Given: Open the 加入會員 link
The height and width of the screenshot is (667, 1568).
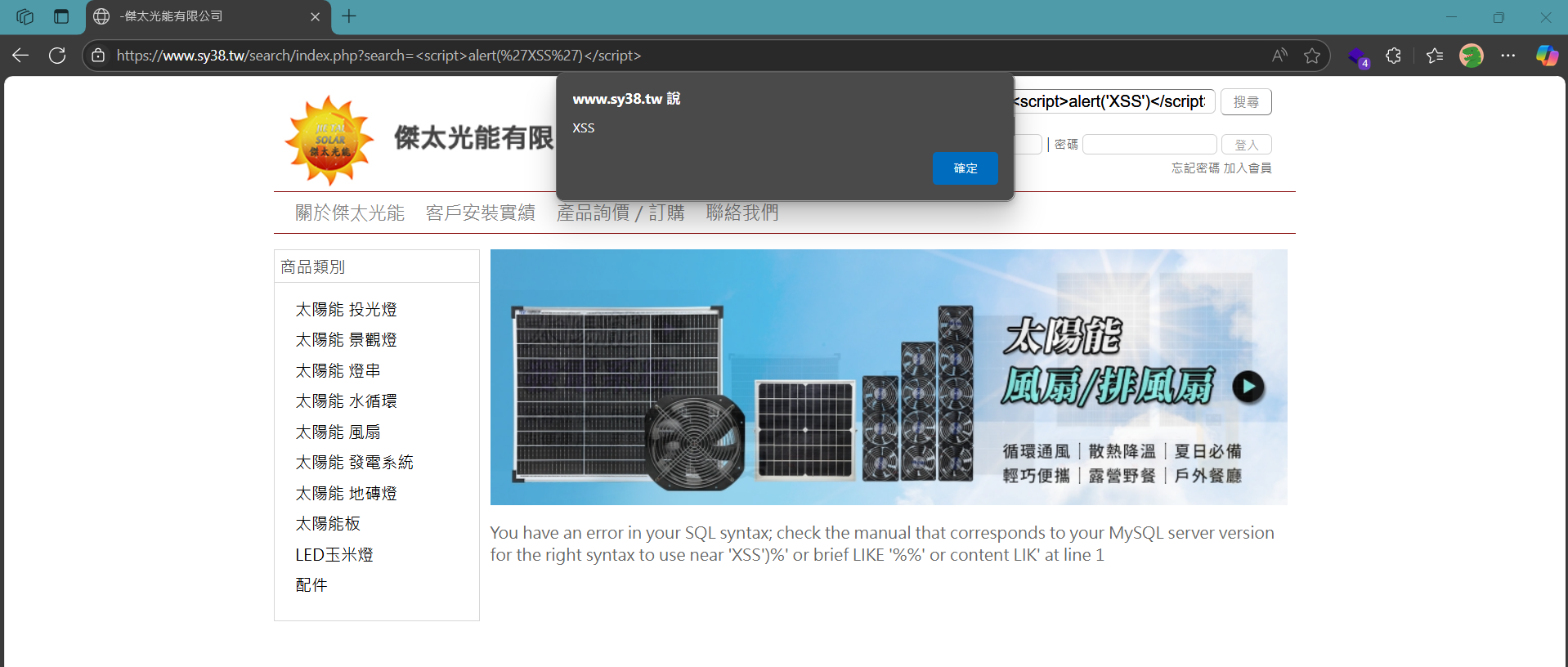Looking at the screenshot, I should [1248, 168].
